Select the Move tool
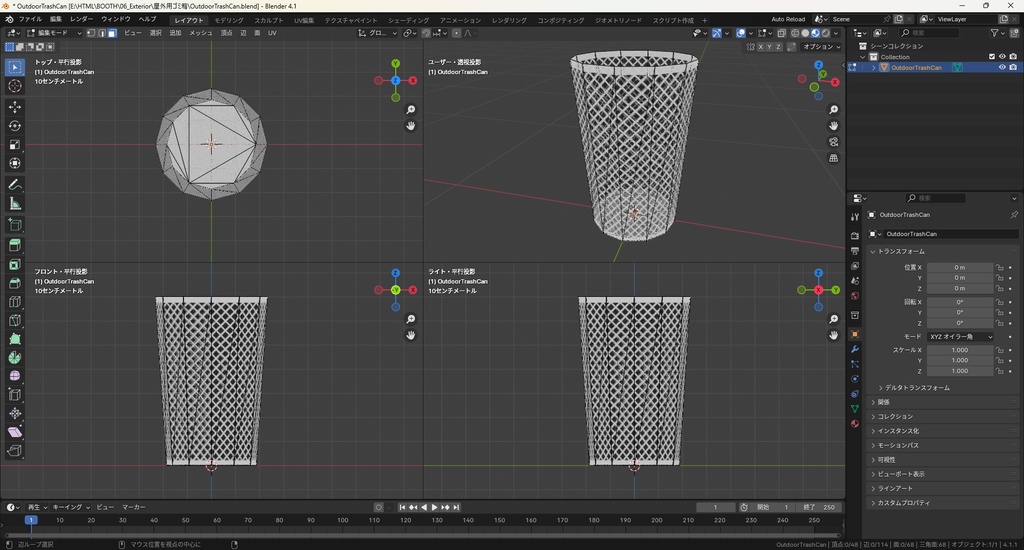The height and width of the screenshot is (550, 1024). (x=15, y=107)
